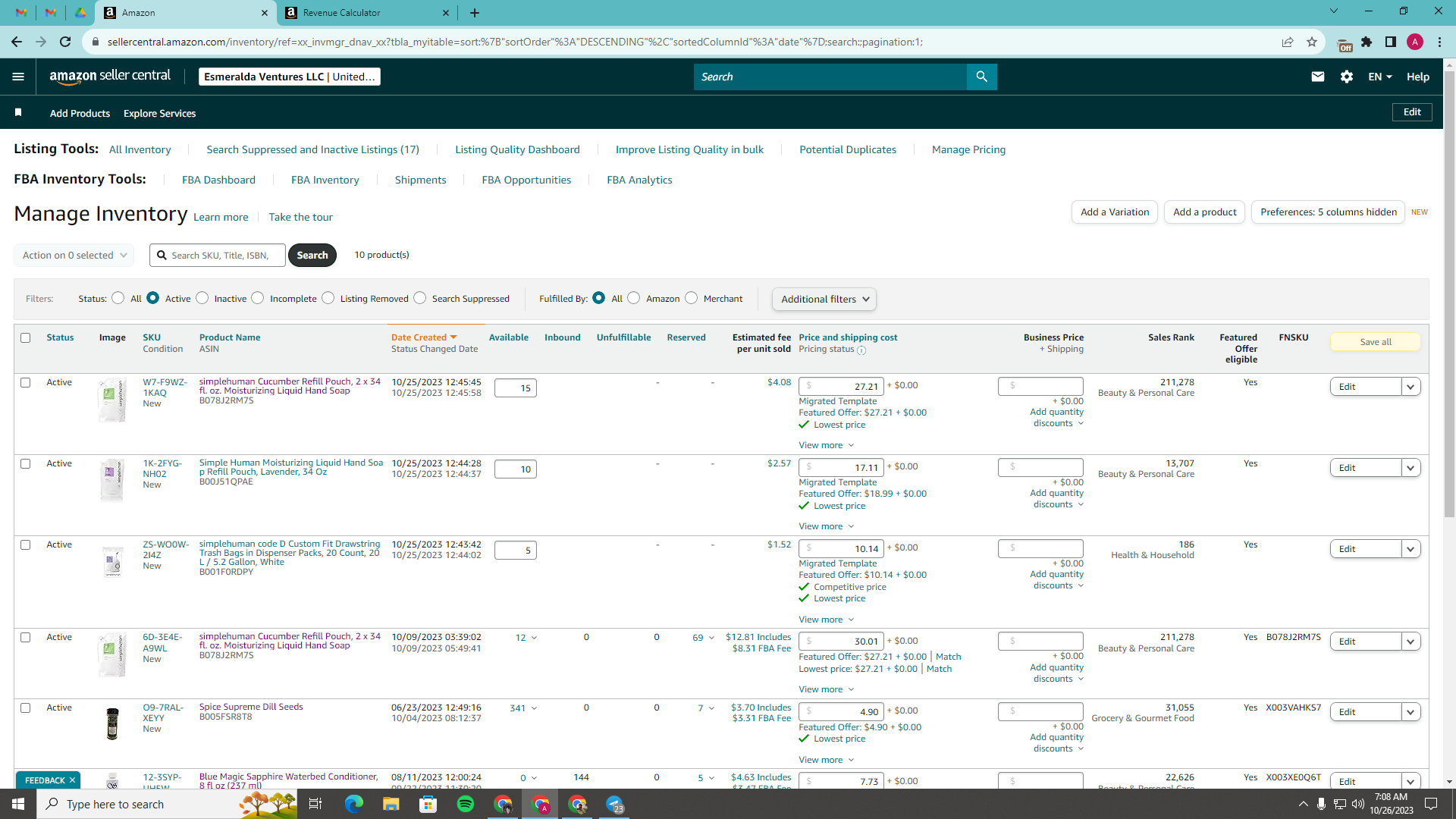
Task: Reload the page with the refresh icon
Action: (x=65, y=42)
